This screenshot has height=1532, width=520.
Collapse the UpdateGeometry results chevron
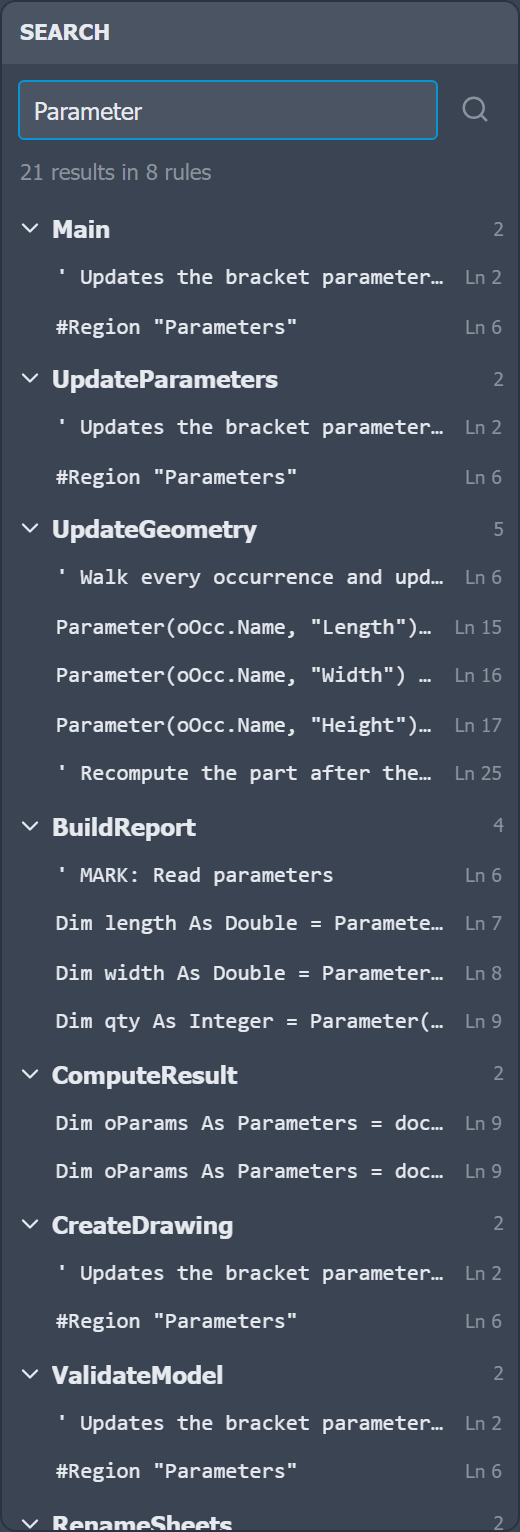pyautogui.click(x=29, y=529)
